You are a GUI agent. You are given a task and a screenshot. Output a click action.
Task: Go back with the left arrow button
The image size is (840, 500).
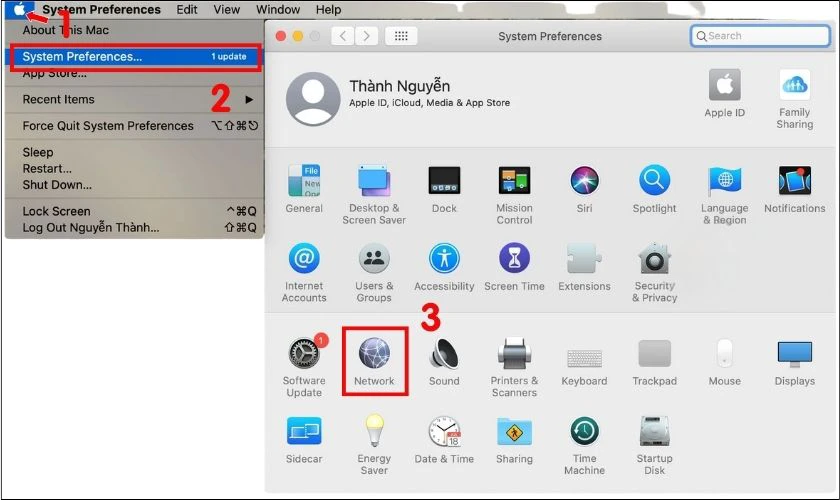pyautogui.click(x=343, y=36)
